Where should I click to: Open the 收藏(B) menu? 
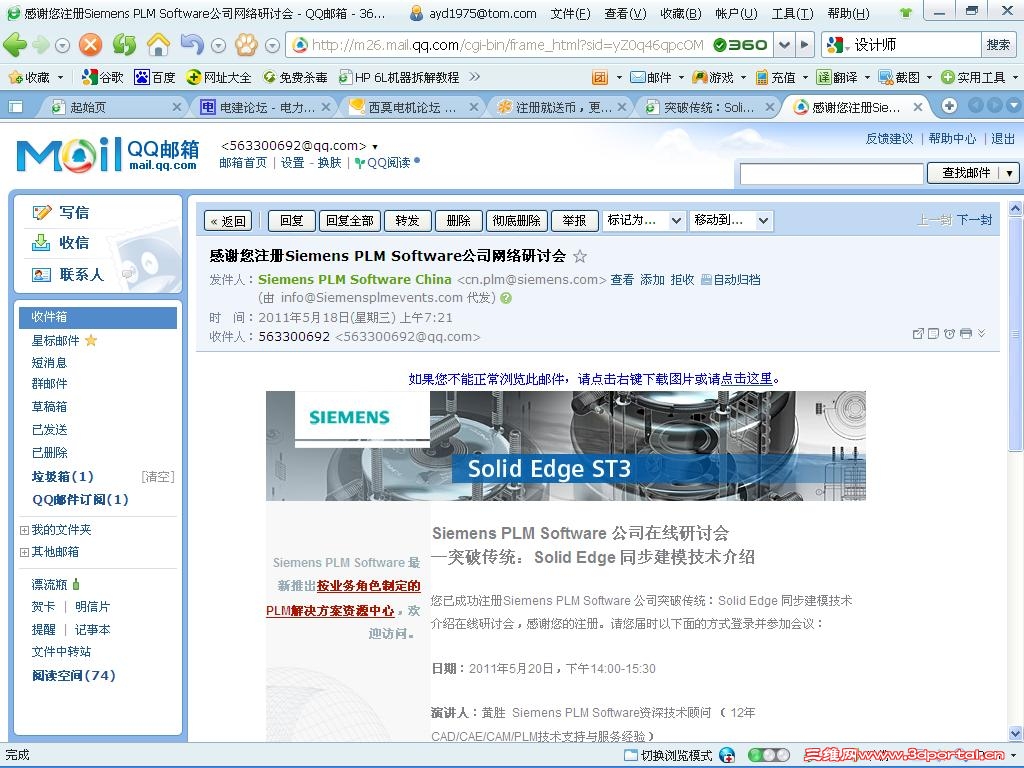[x=680, y=13]
